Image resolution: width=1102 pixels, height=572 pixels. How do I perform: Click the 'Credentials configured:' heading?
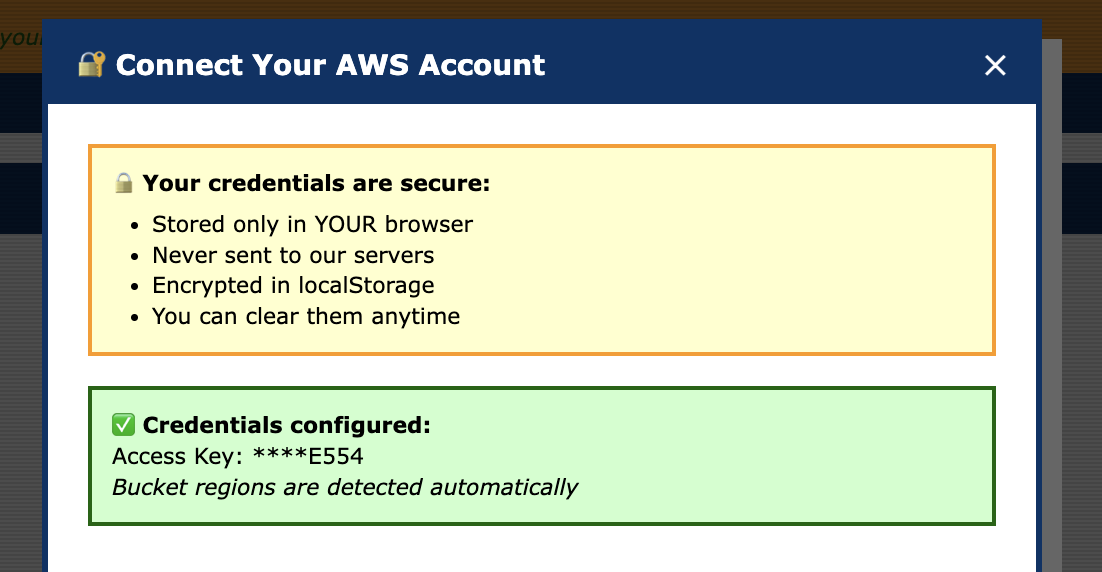286,425
